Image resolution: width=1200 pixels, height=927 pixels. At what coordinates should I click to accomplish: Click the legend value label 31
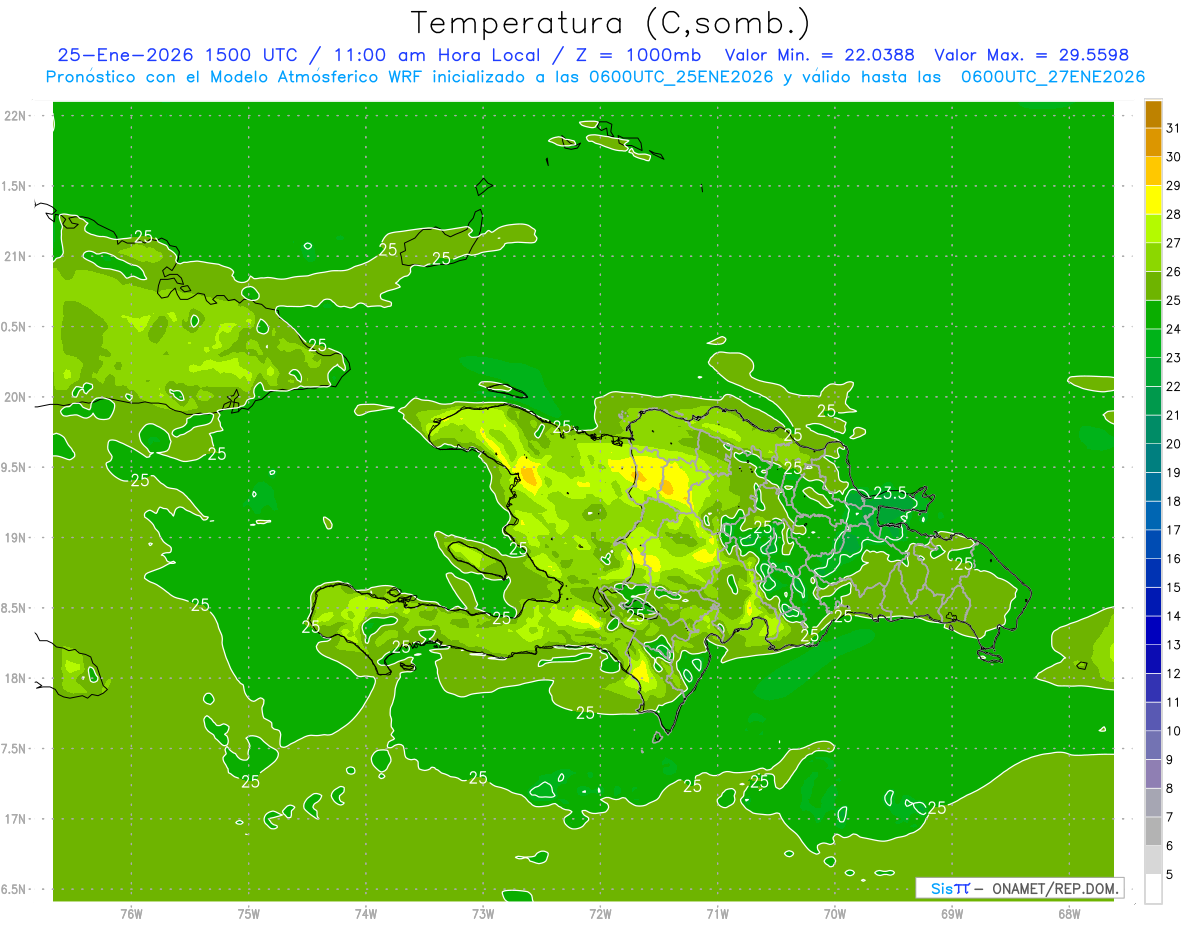[x=1173, y=128]
